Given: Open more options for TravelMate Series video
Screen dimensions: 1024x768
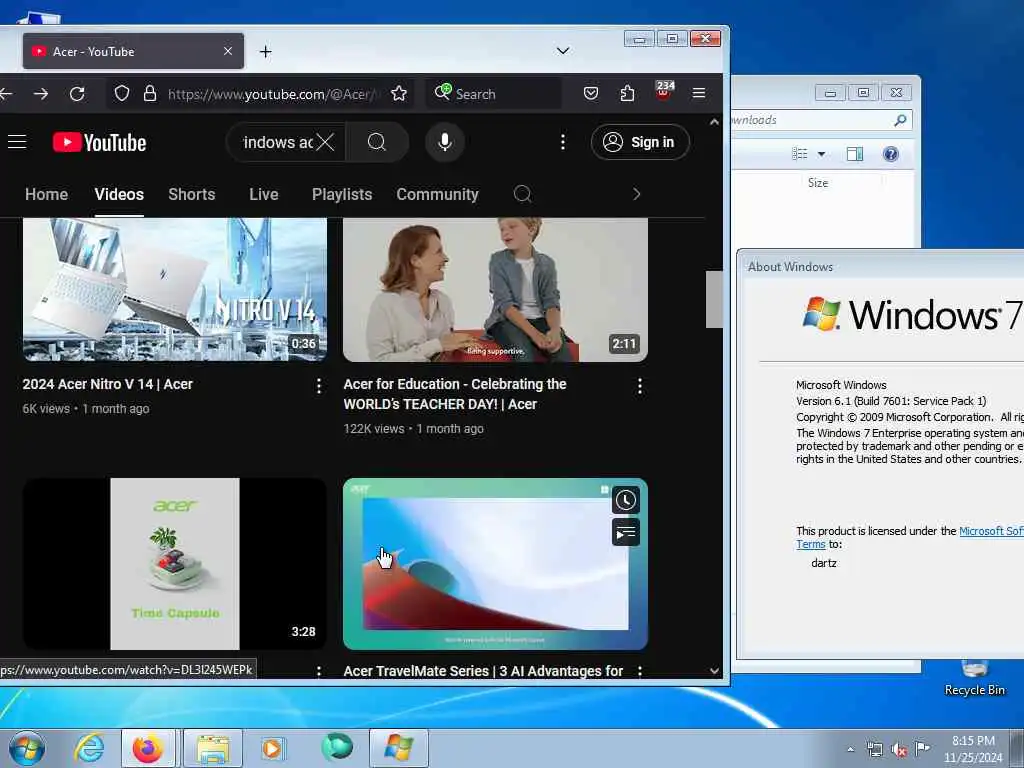Looking at the screenshot, I should pos(639,671).
